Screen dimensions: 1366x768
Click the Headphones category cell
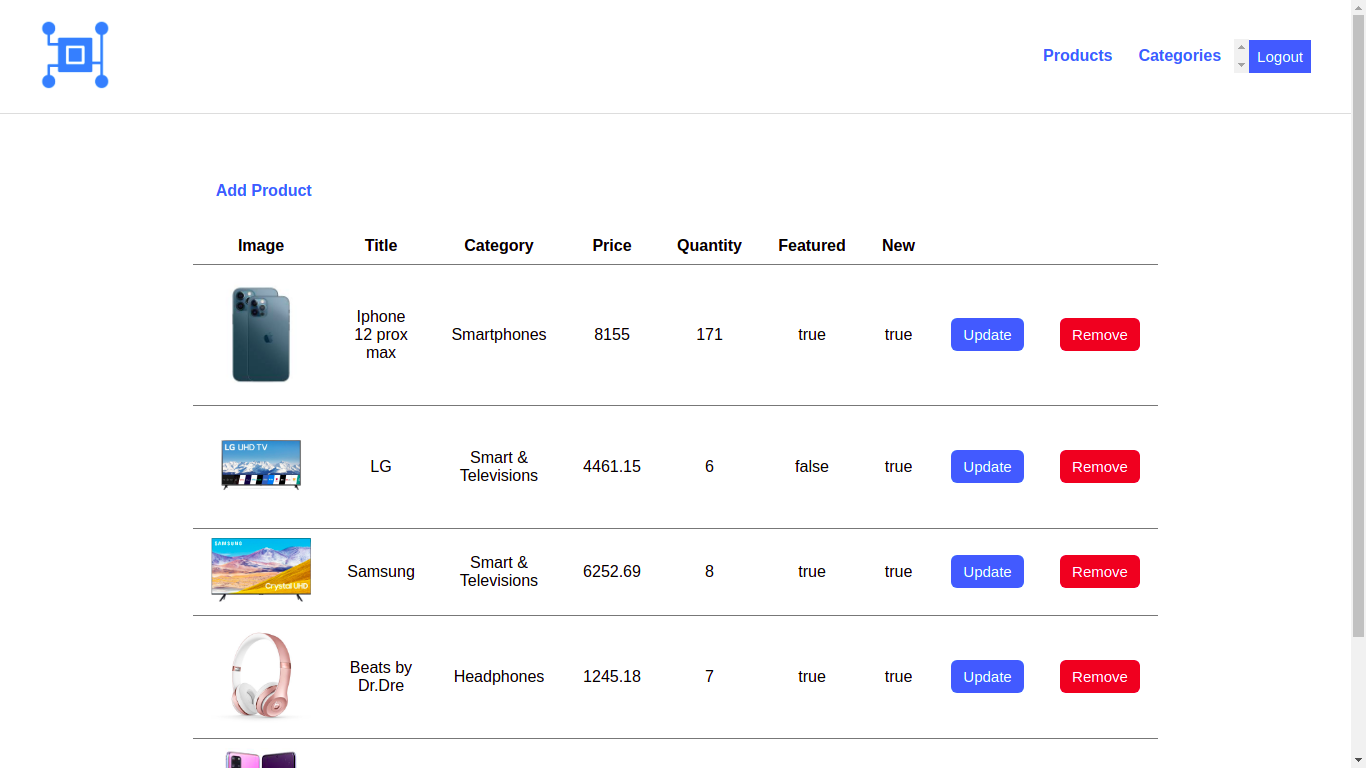point(499,677)
